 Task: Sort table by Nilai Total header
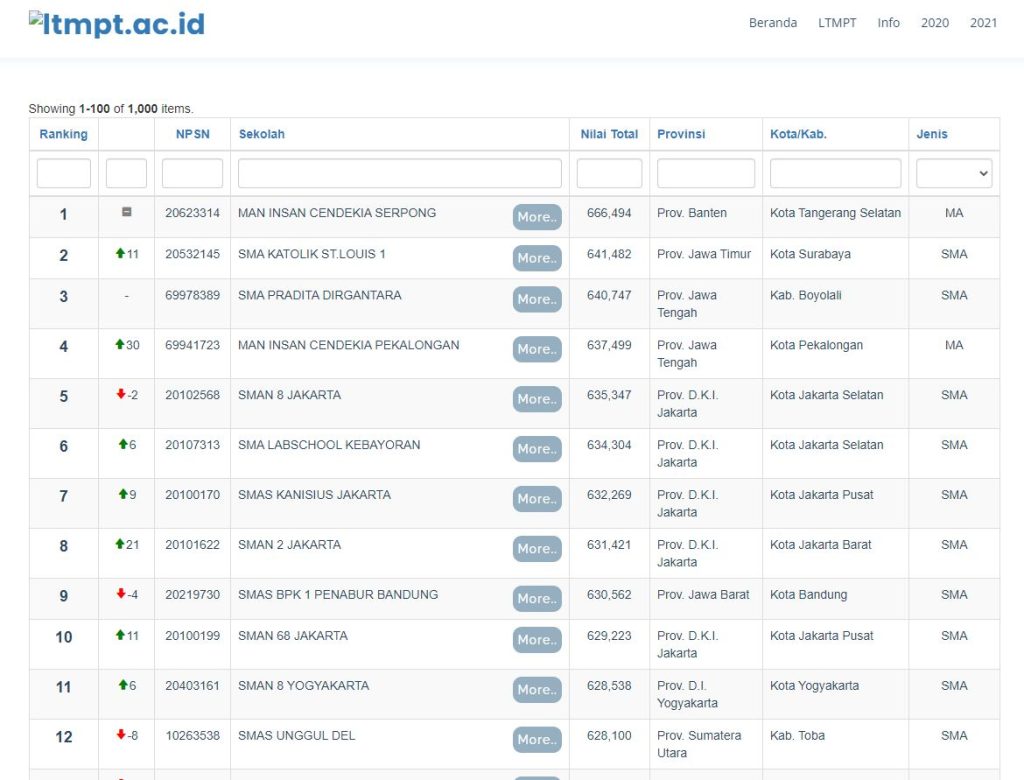coord(609,134)
